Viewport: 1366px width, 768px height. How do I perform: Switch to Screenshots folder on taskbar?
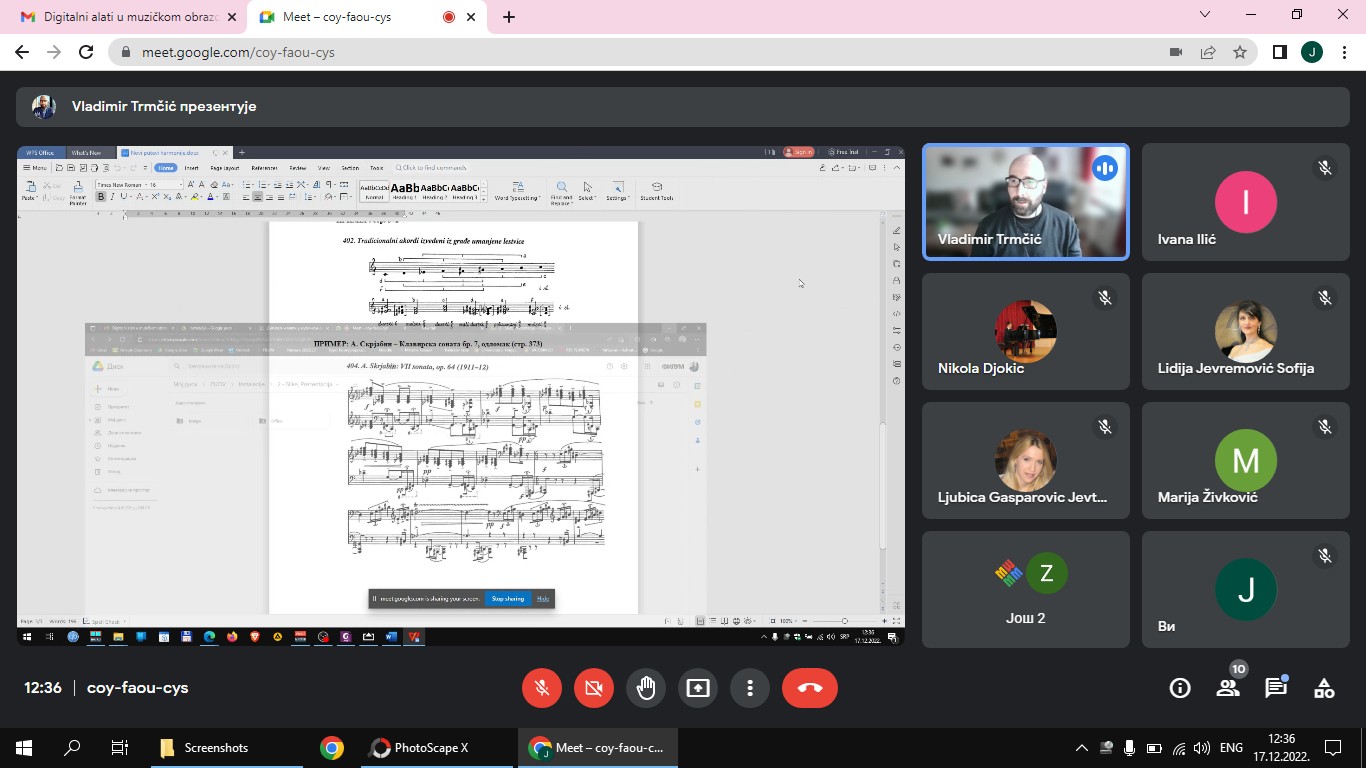click(x=225, y=747)
